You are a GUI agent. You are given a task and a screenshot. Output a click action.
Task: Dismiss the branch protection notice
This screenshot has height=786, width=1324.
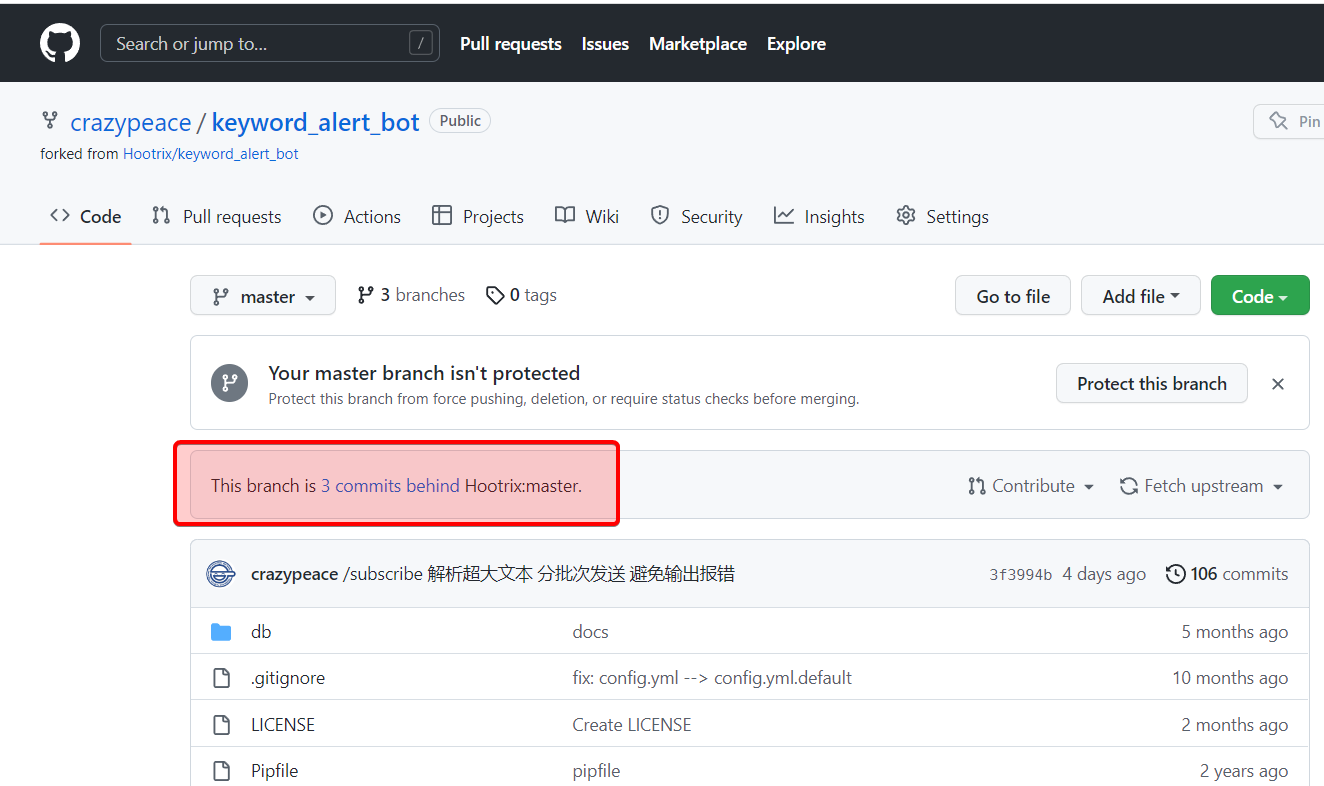point(1277,384)
